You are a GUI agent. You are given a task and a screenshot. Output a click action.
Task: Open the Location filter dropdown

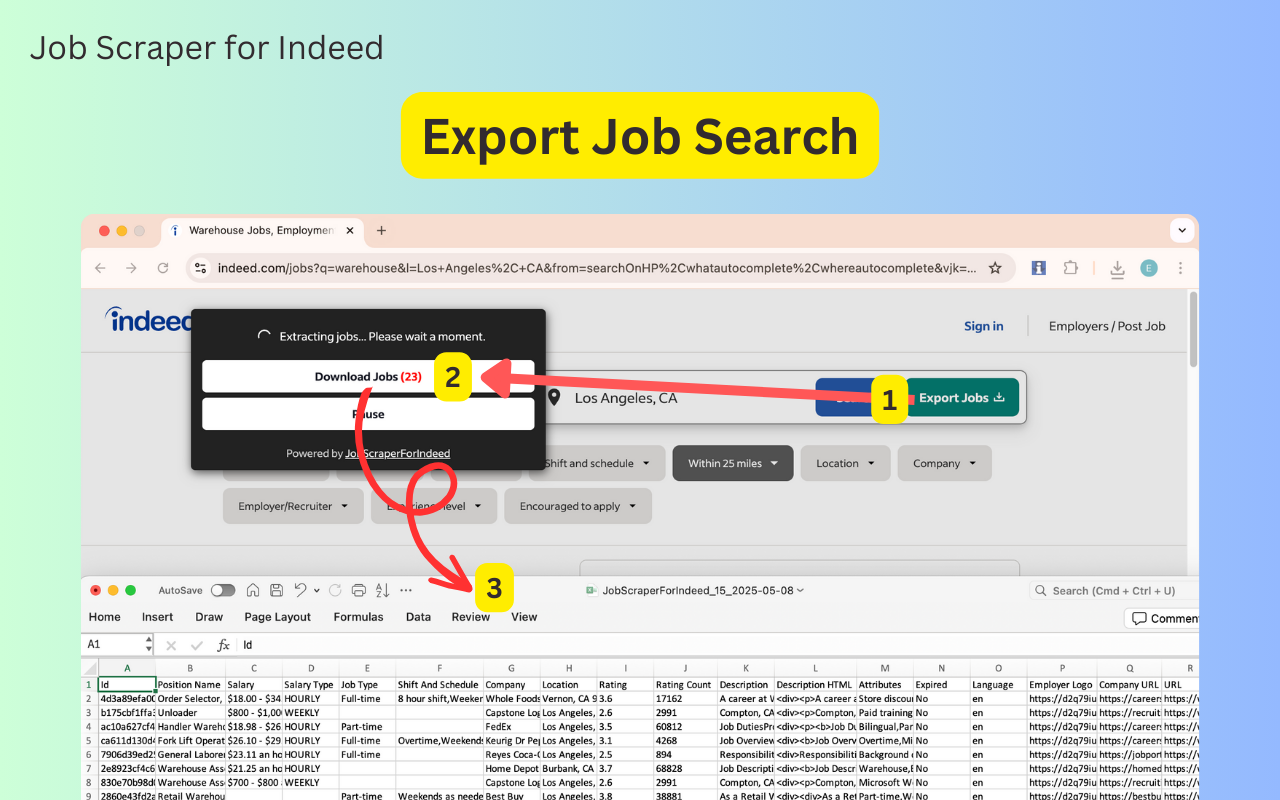pos(845,463)
